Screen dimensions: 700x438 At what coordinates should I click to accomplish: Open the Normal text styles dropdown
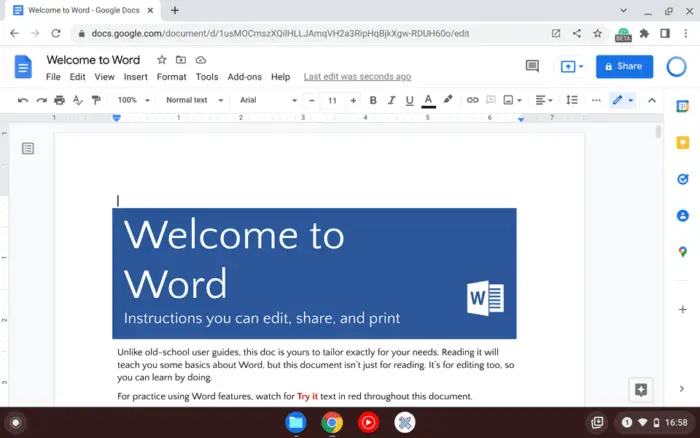point(194,100)
